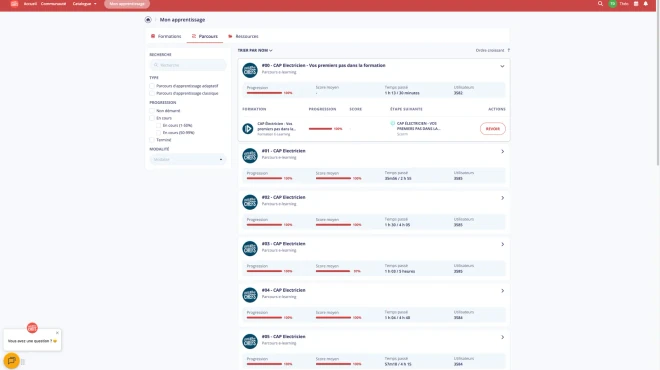Open the user avatar profile menu
Image resolution: width=660 pixels, height=370 pixels.
[612, 4]
